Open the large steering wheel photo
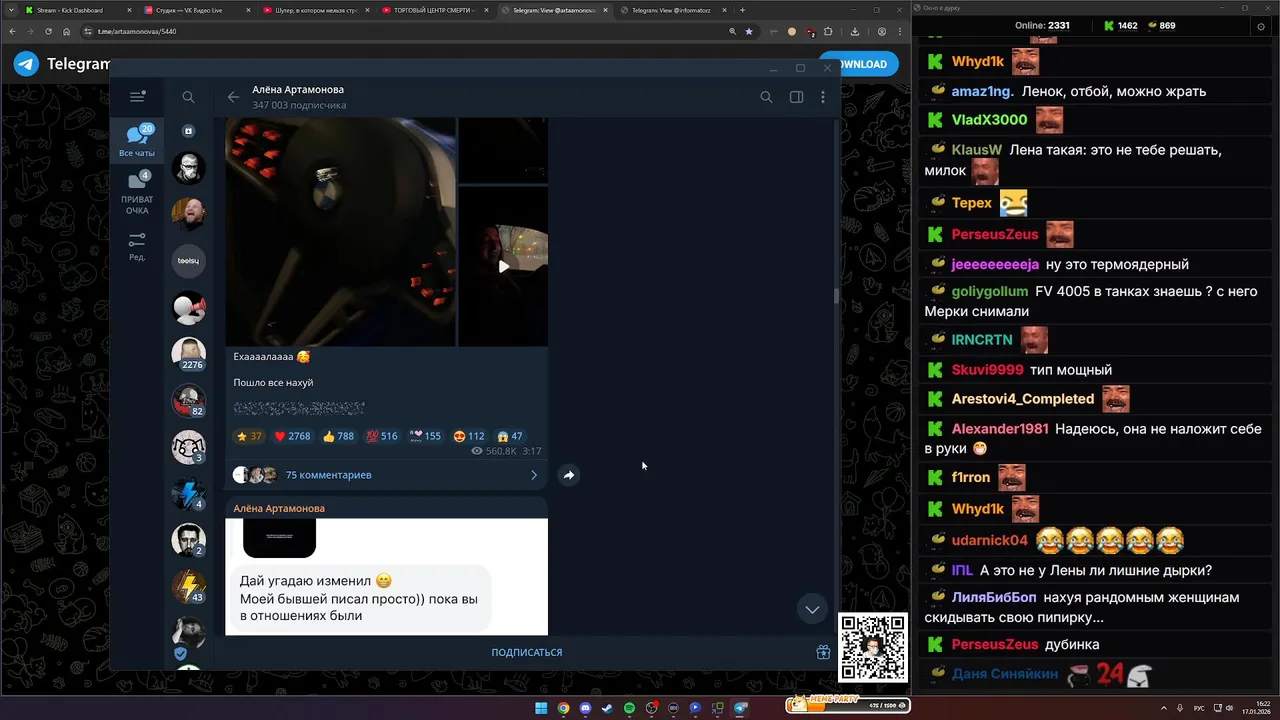This screenshot has width=1280, height=720. click(x=341, y=232)
